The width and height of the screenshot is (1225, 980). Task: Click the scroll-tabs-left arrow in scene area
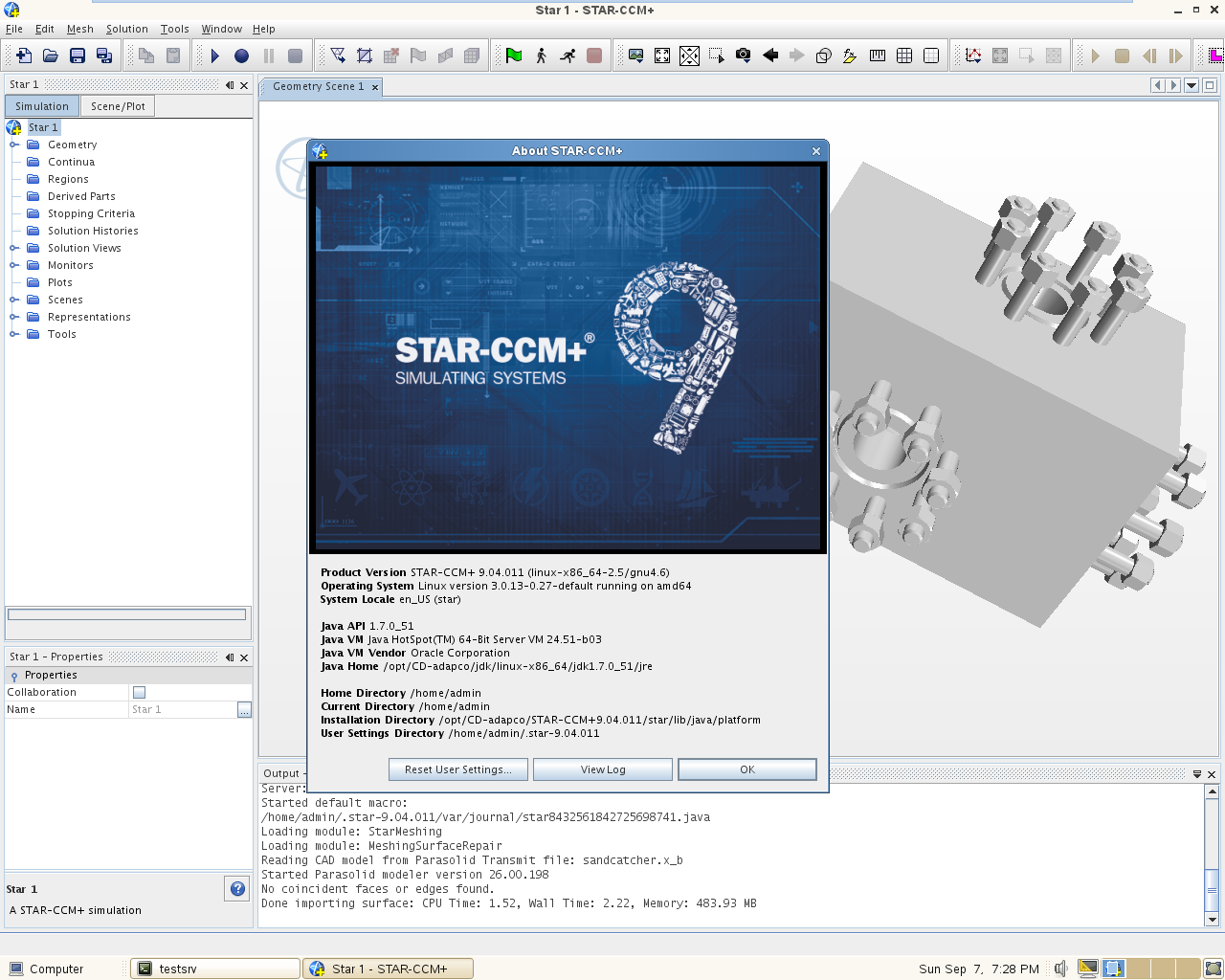(x=1157, y=85)
